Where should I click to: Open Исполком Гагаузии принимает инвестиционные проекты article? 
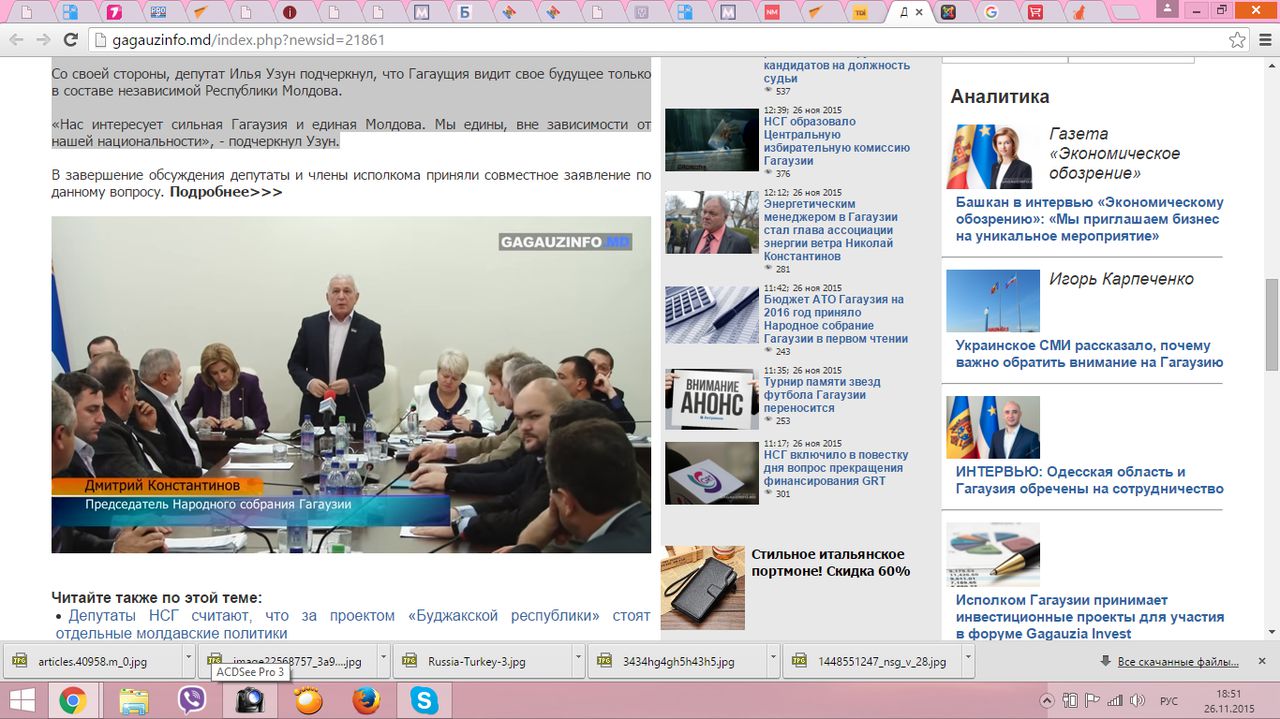click(1089, 617)
